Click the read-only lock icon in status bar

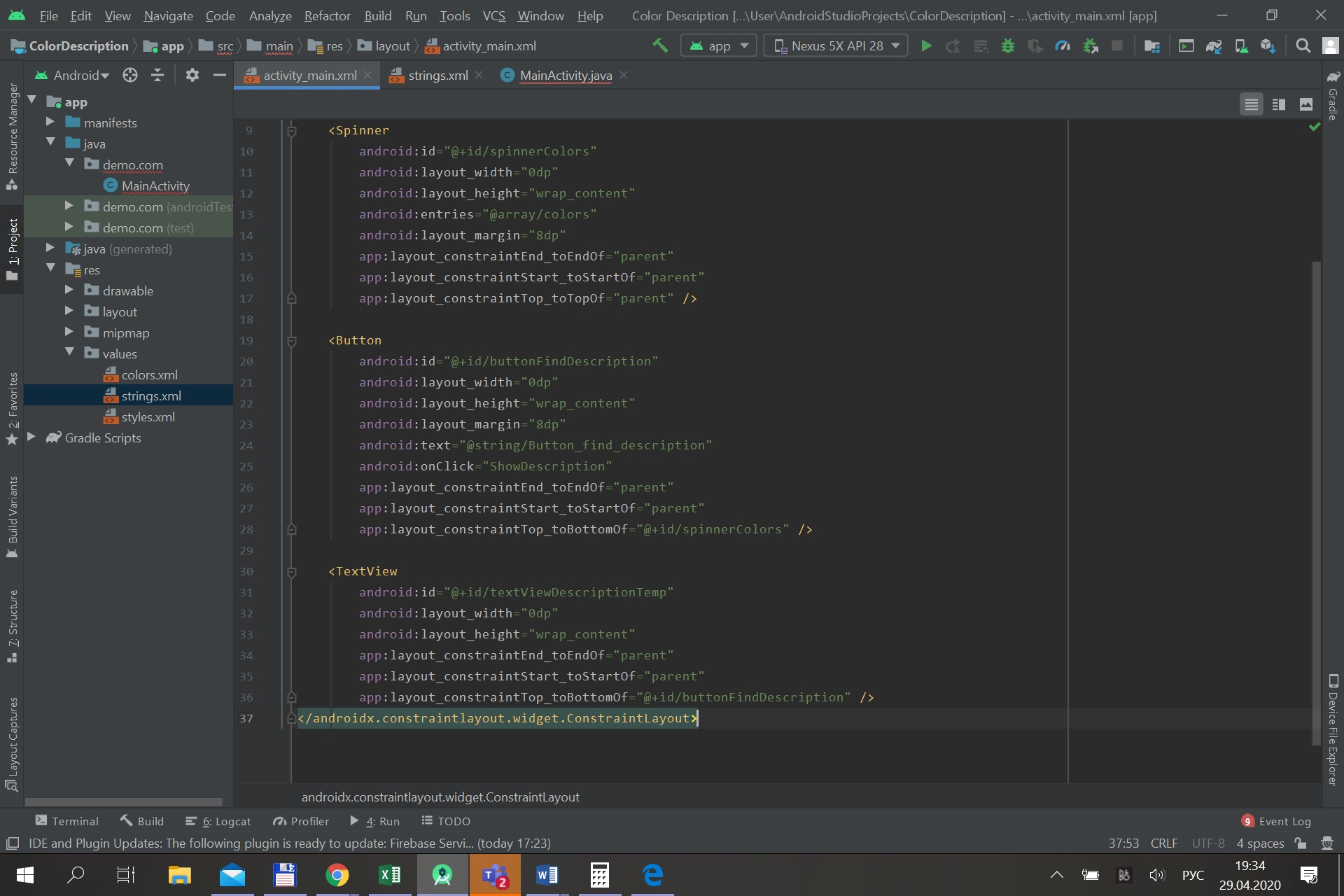[x=1301, y=843]
